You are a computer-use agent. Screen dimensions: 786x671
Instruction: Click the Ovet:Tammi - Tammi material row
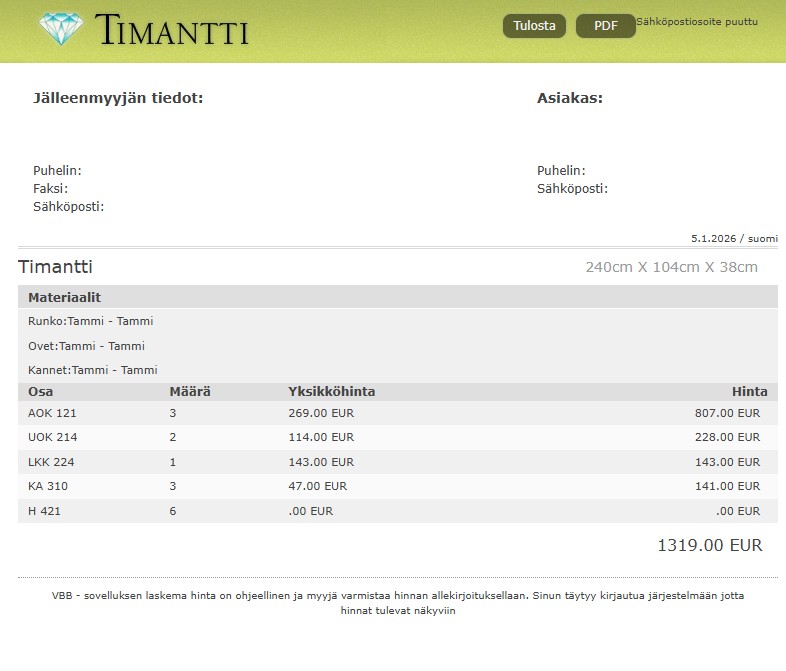pos(86,346)
